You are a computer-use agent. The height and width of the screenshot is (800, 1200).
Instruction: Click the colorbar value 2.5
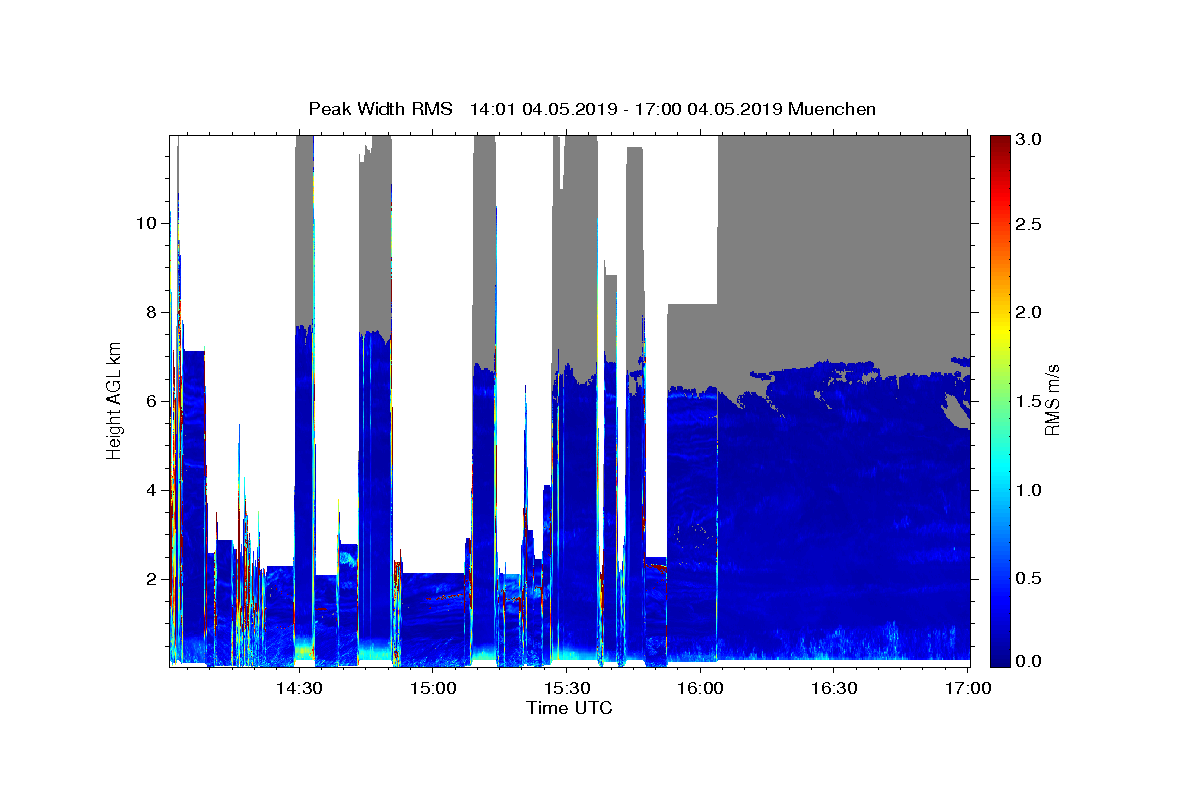click(1029, 224)
